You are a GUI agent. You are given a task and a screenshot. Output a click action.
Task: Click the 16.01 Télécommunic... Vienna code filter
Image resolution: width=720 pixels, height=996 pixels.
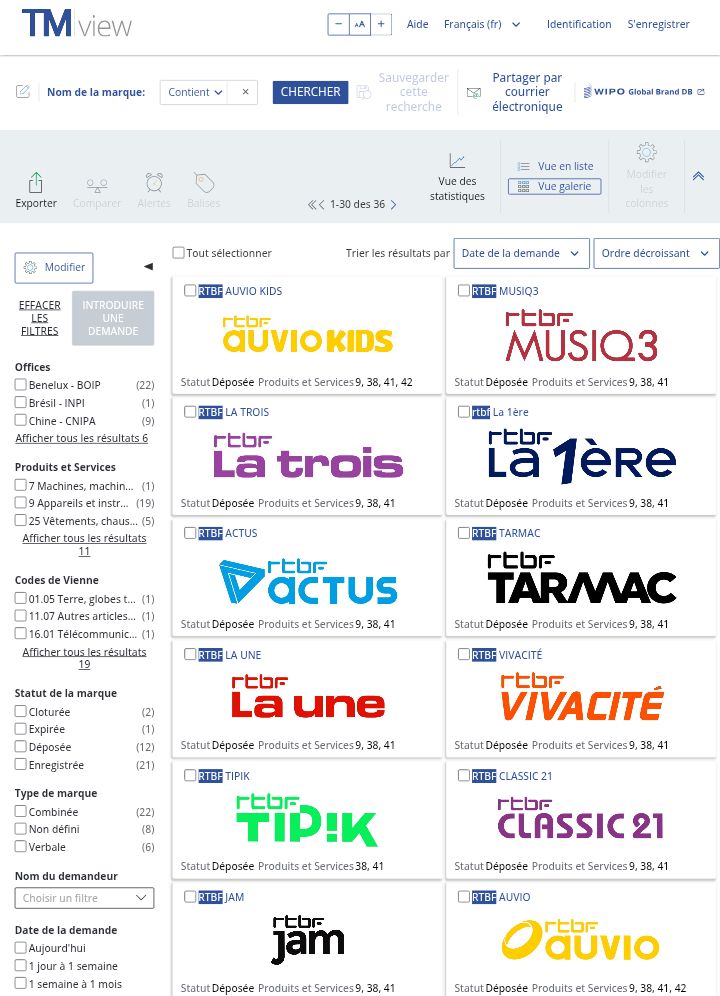pyautogui.click(x=21, y=633)
